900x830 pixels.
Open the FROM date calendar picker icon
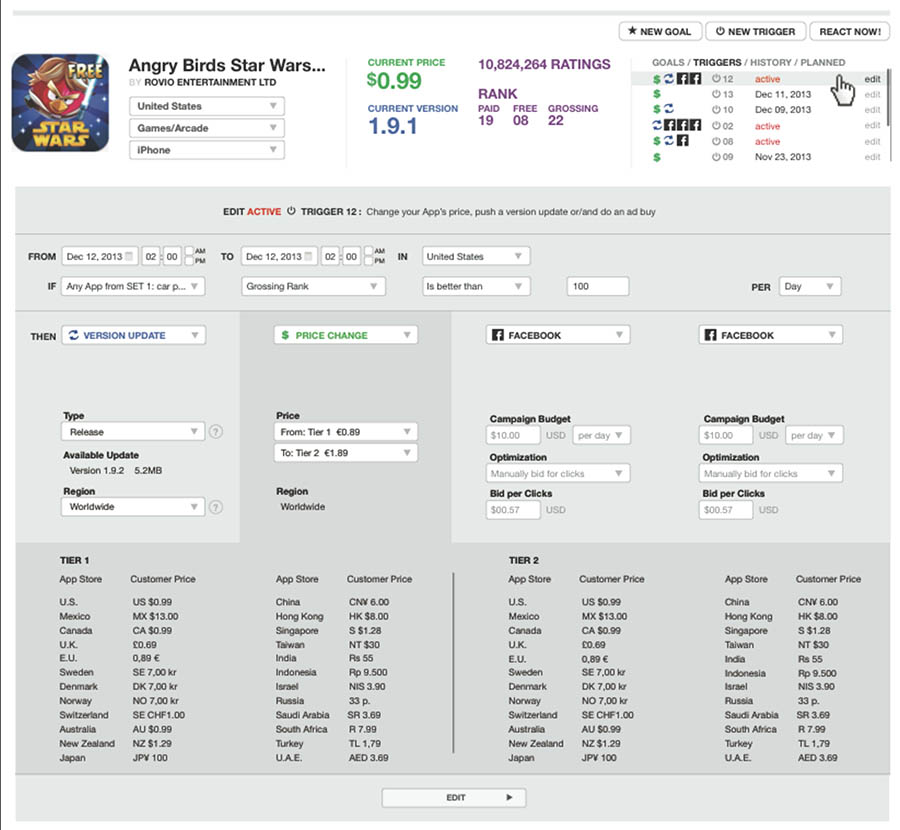[130, 257]
